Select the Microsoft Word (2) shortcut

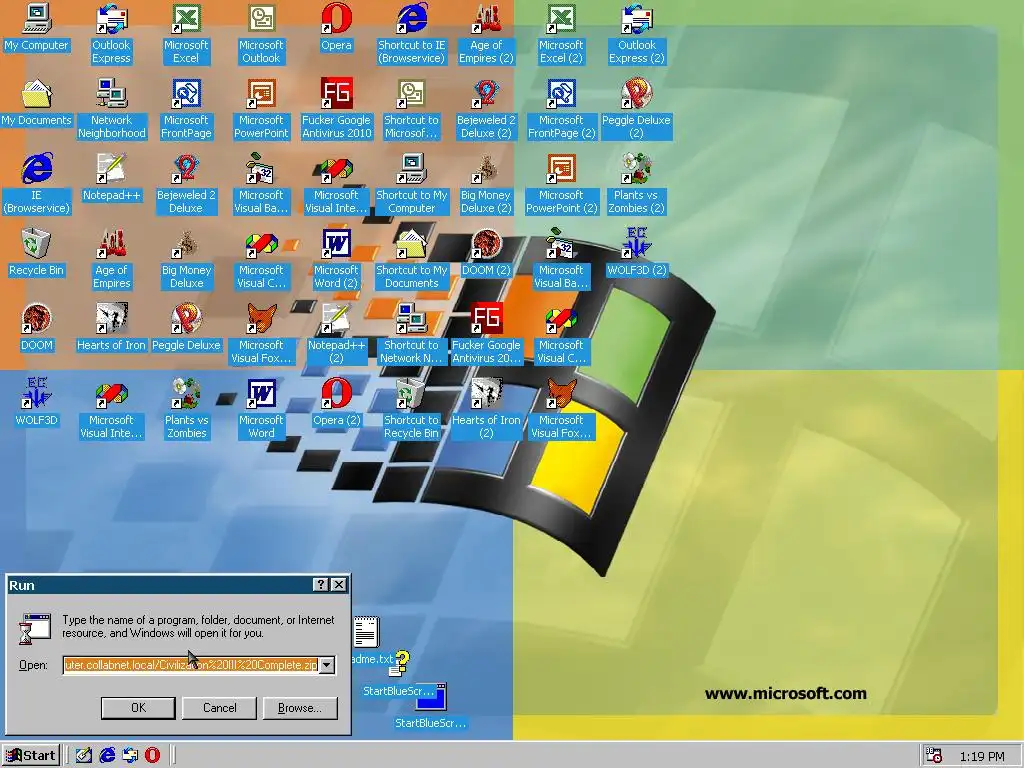(336, 259)
